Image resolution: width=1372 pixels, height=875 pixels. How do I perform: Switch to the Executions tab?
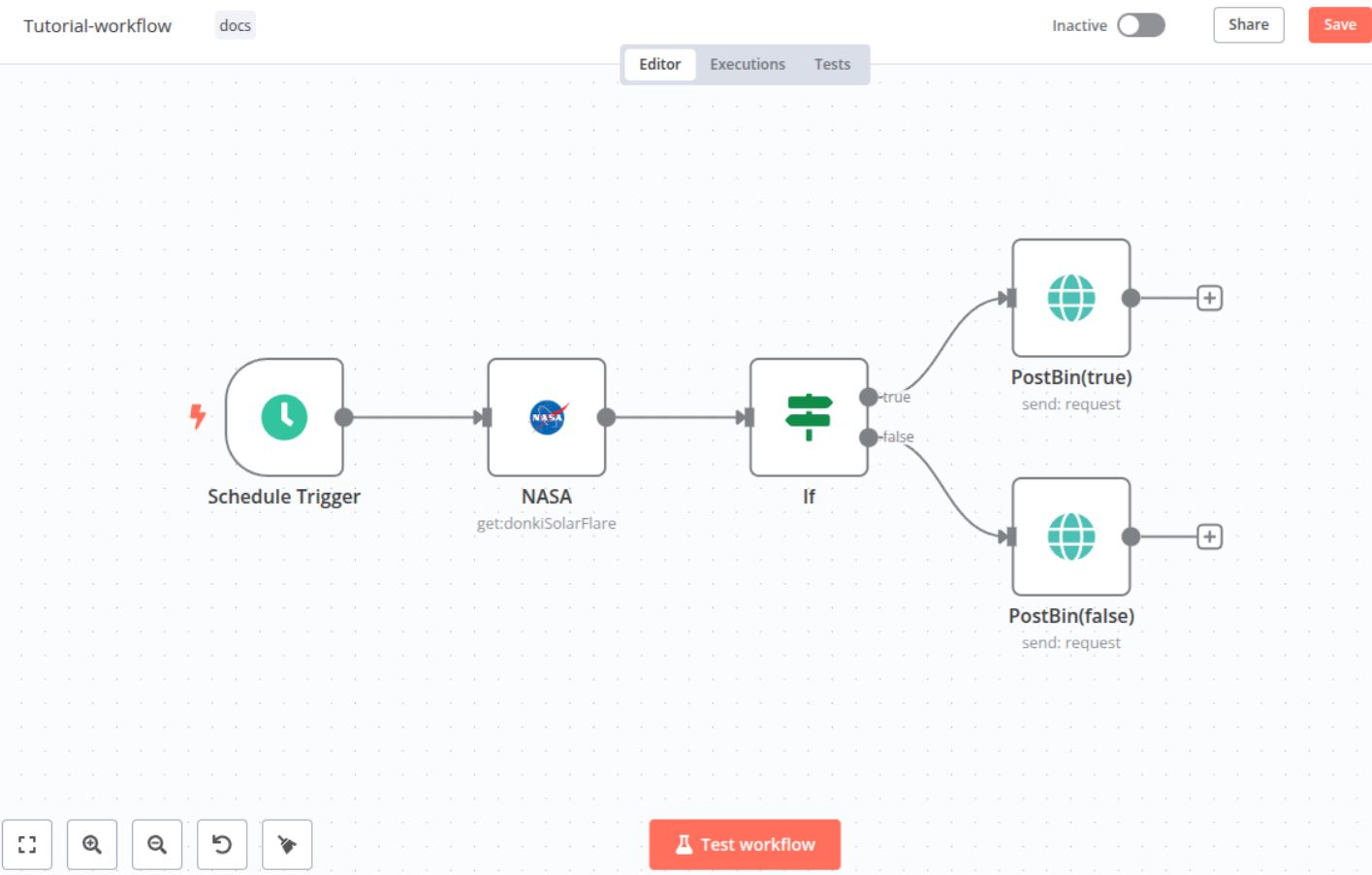tap(747, 64)
